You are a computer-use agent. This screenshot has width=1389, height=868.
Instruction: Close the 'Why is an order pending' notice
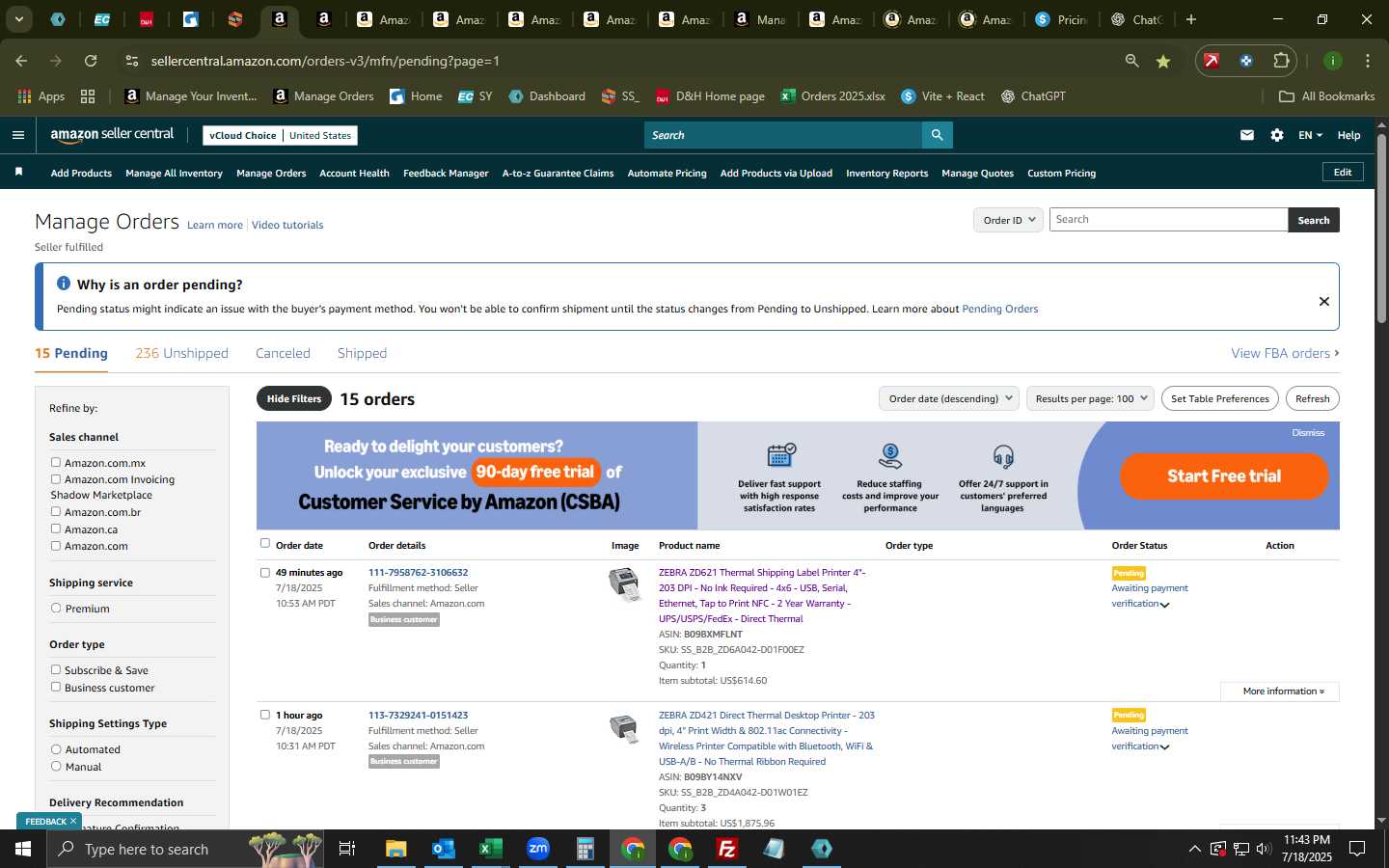1324,301
